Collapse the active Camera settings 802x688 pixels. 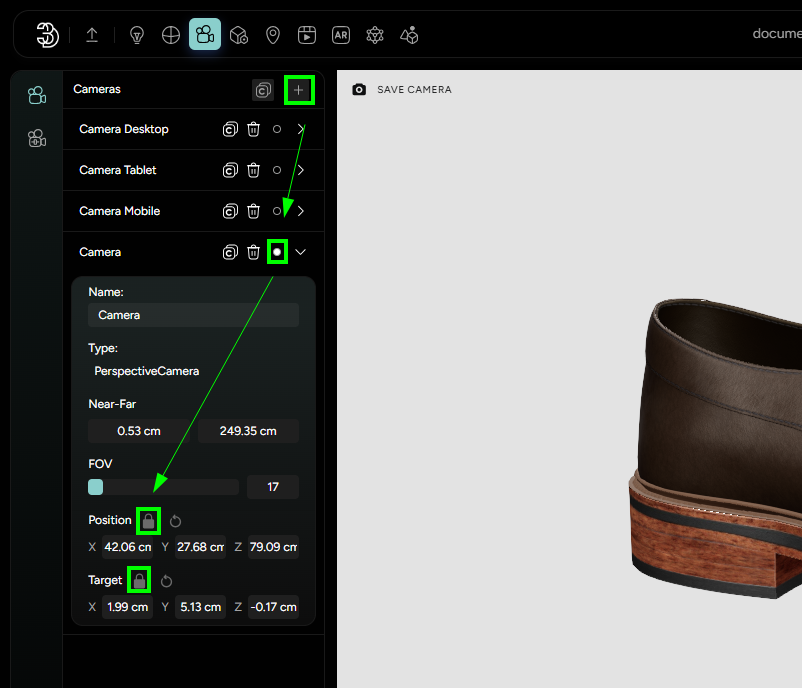tap(301, 252)
